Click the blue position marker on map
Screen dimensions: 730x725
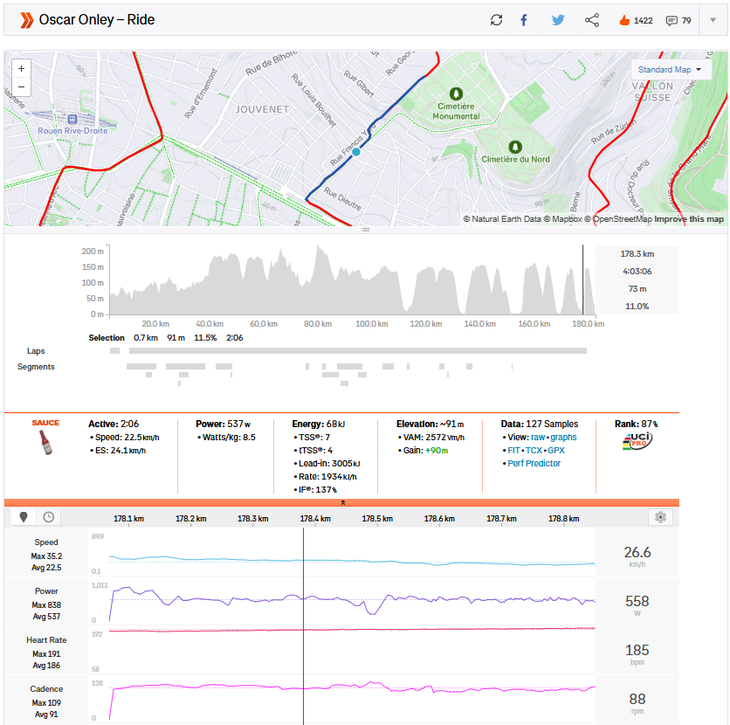(x=356, y=152)
